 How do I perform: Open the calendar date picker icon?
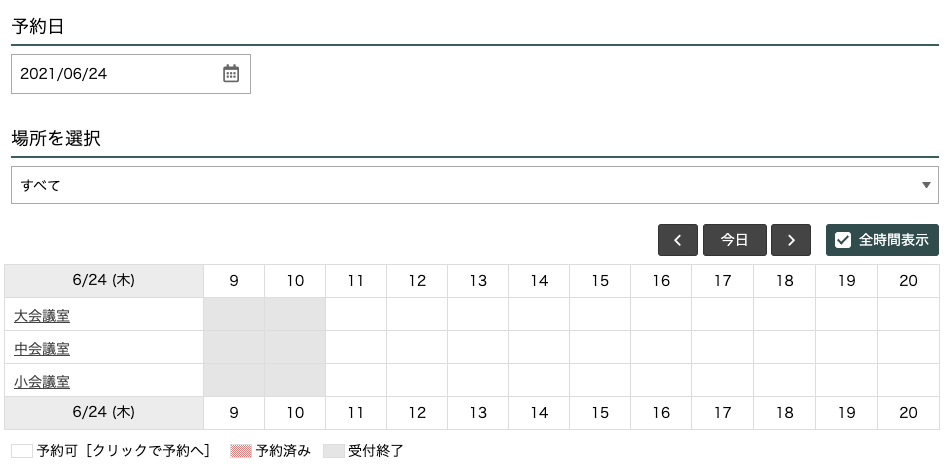pyautogui.click(x=231, y=74)
